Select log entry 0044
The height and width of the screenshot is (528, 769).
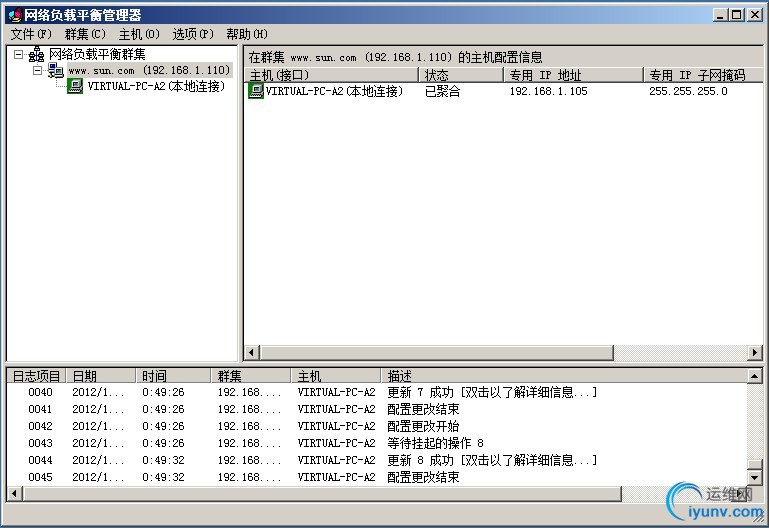(377, 460)
